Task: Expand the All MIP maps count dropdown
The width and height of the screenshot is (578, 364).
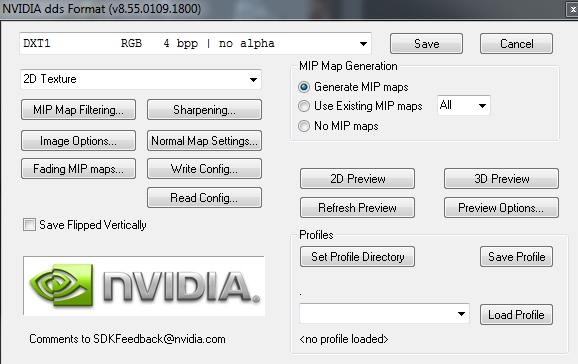Action: (464, 105)
